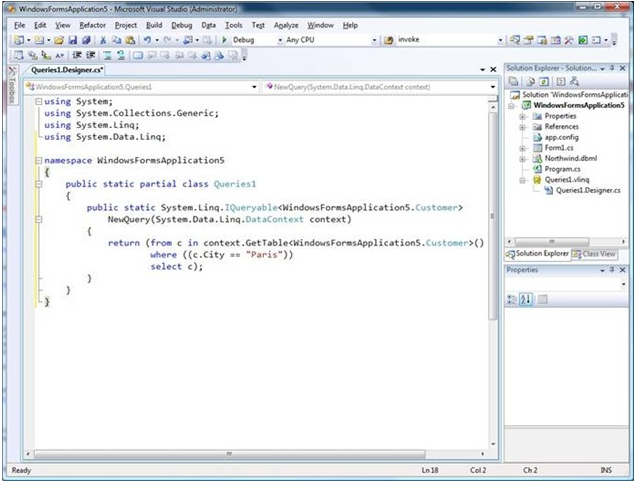Viewport: 639px width, 482px height.
Task: Click the Paste clipboard icon
Action: pos(130,40)
